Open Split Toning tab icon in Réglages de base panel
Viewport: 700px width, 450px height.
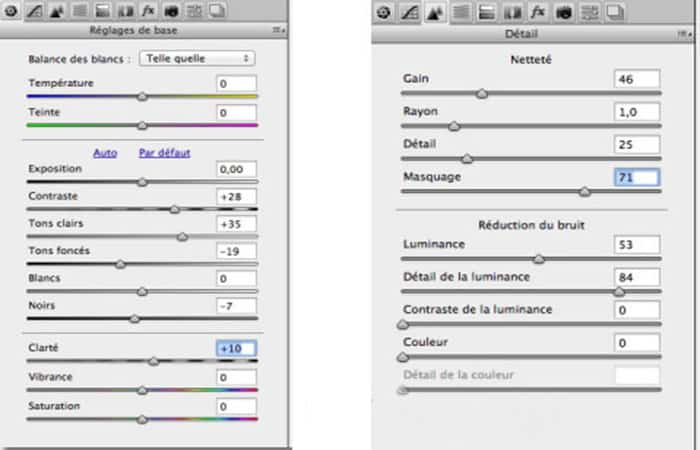102,11
